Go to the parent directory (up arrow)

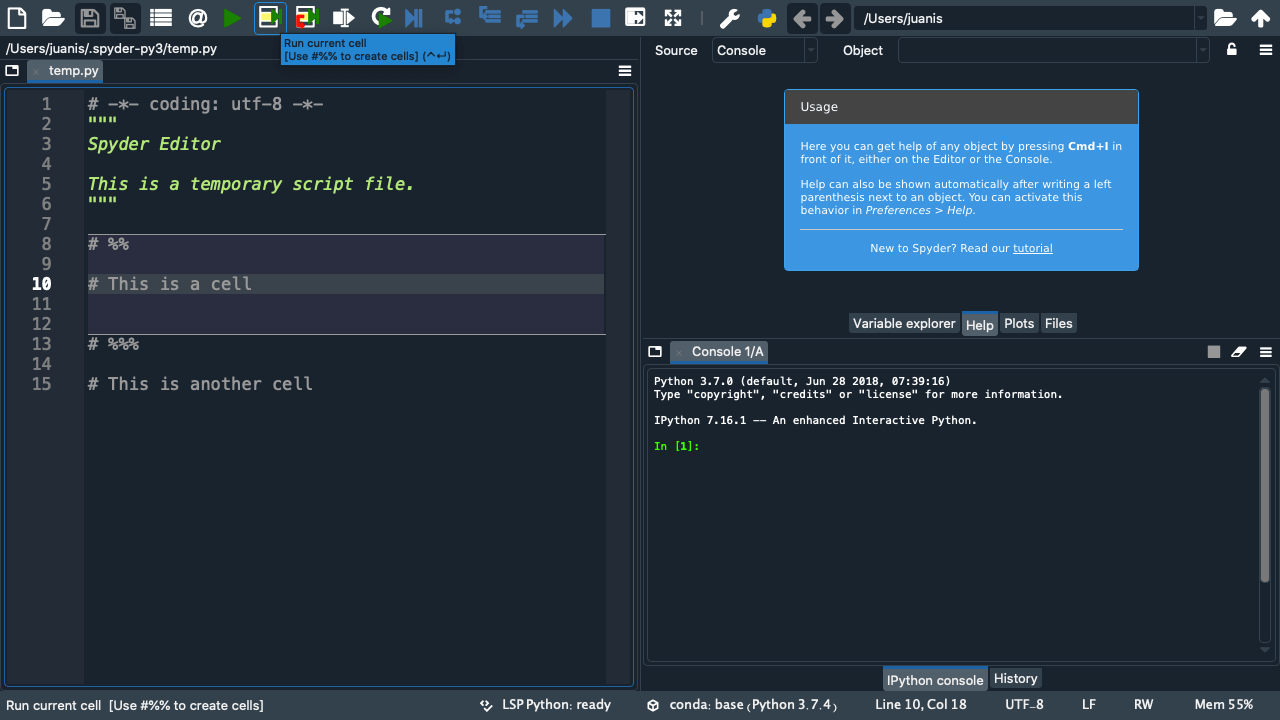point(1261,18)
